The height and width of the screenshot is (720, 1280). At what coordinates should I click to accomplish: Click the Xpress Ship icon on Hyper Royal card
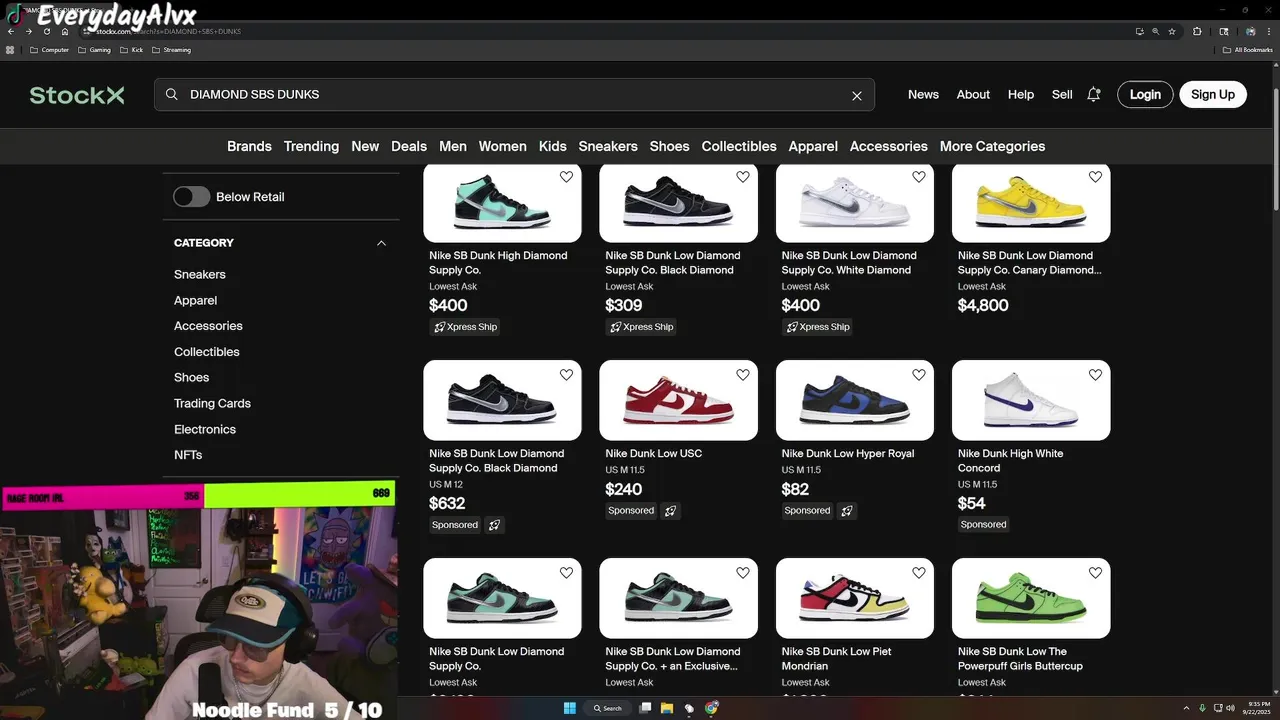pyautogui.click(x=847, y=511)
